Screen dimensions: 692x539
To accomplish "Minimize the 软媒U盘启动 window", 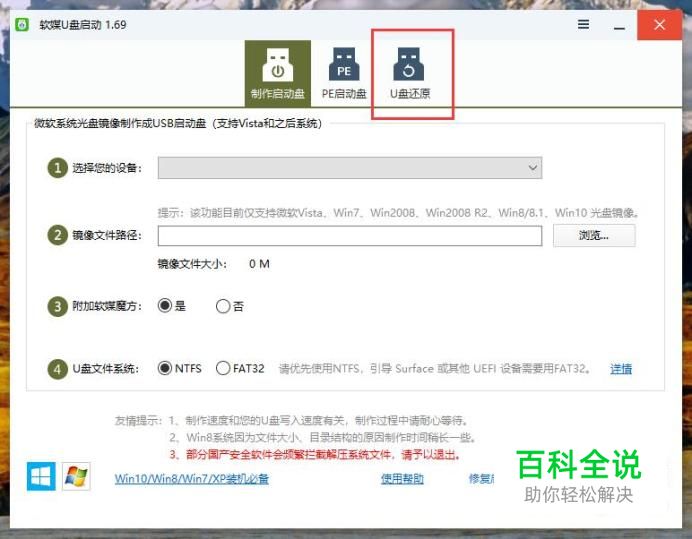I will click(619, 27).
